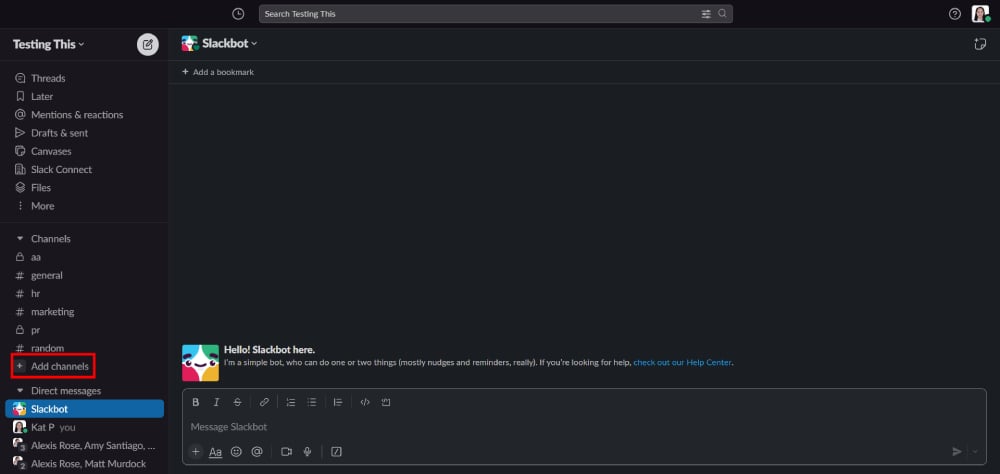Record a video clip

(286, 452)
